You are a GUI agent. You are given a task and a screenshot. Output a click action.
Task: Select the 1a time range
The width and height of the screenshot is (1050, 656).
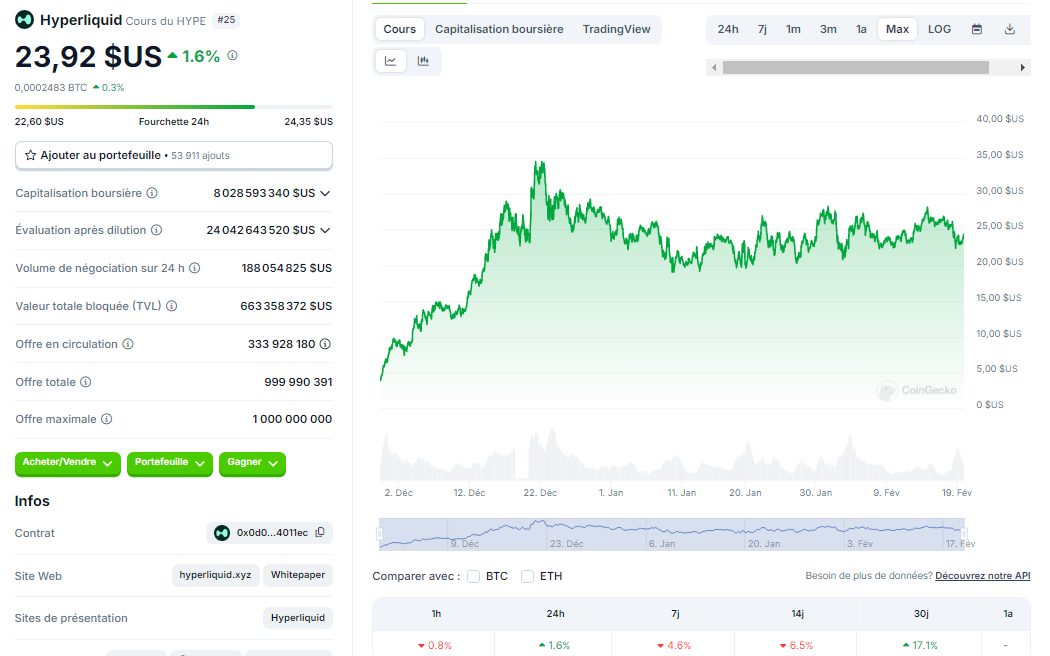(x=861, y=29)
